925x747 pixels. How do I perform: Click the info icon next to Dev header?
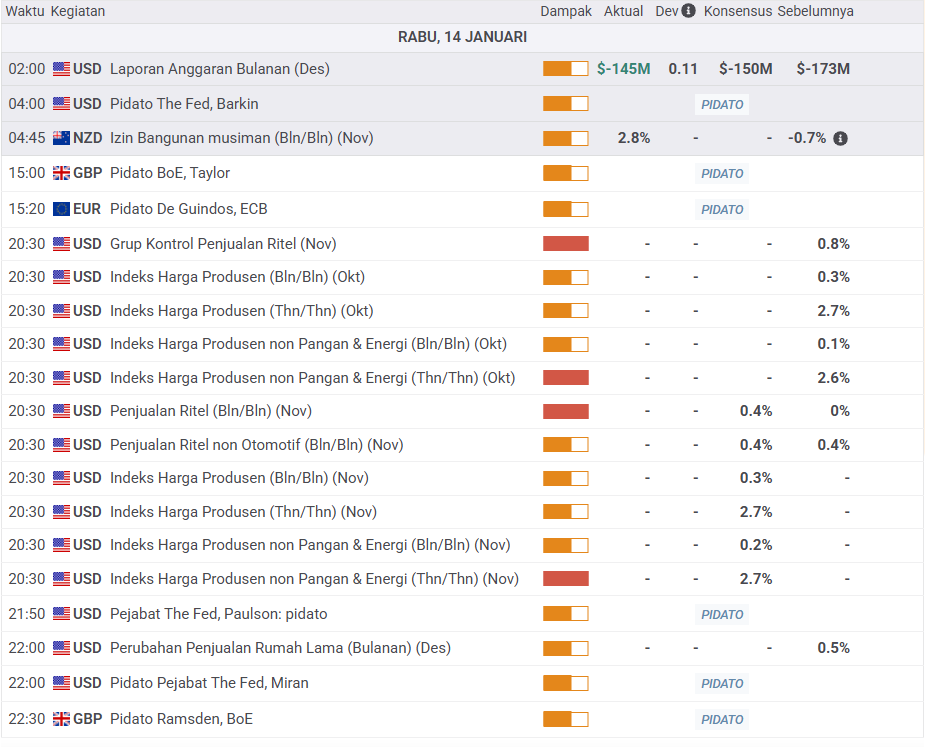688,11
